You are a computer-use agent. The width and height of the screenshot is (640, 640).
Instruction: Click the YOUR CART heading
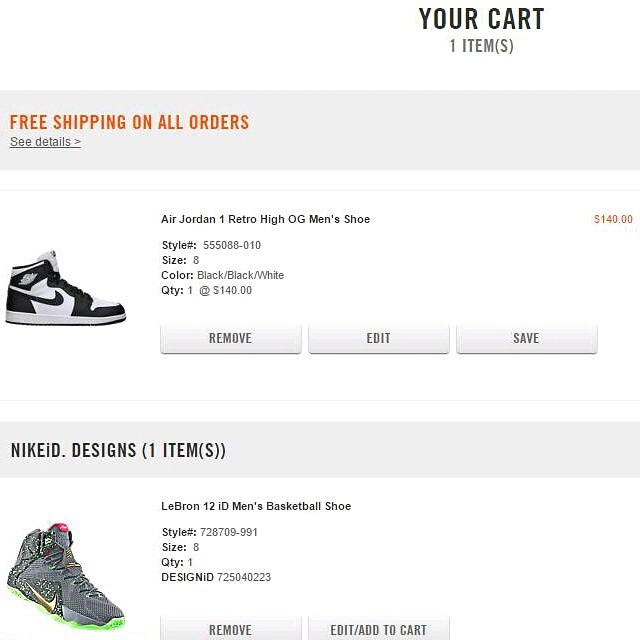click(x=481, y=19)
